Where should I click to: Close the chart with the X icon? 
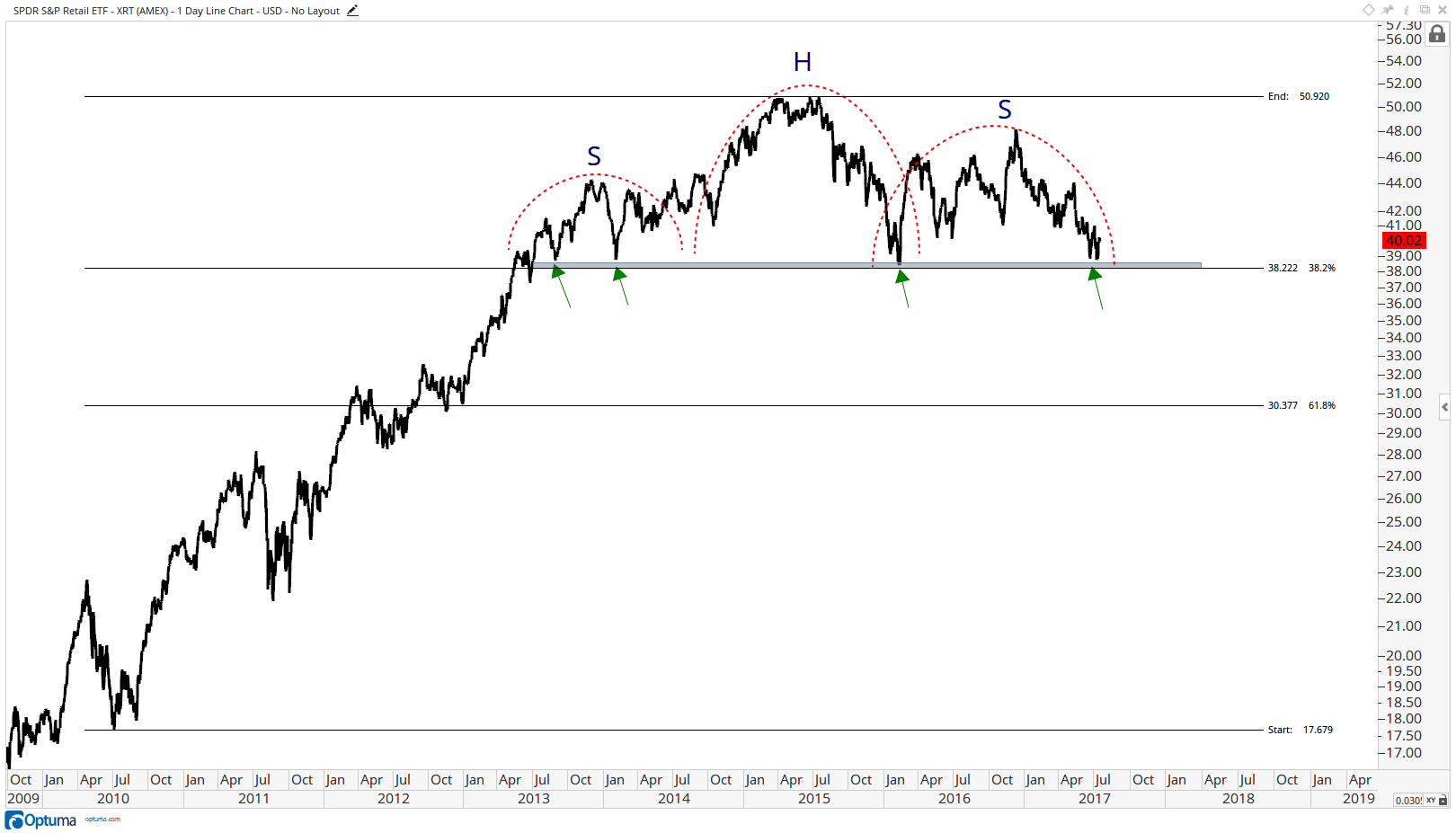tap(1443, 10)
